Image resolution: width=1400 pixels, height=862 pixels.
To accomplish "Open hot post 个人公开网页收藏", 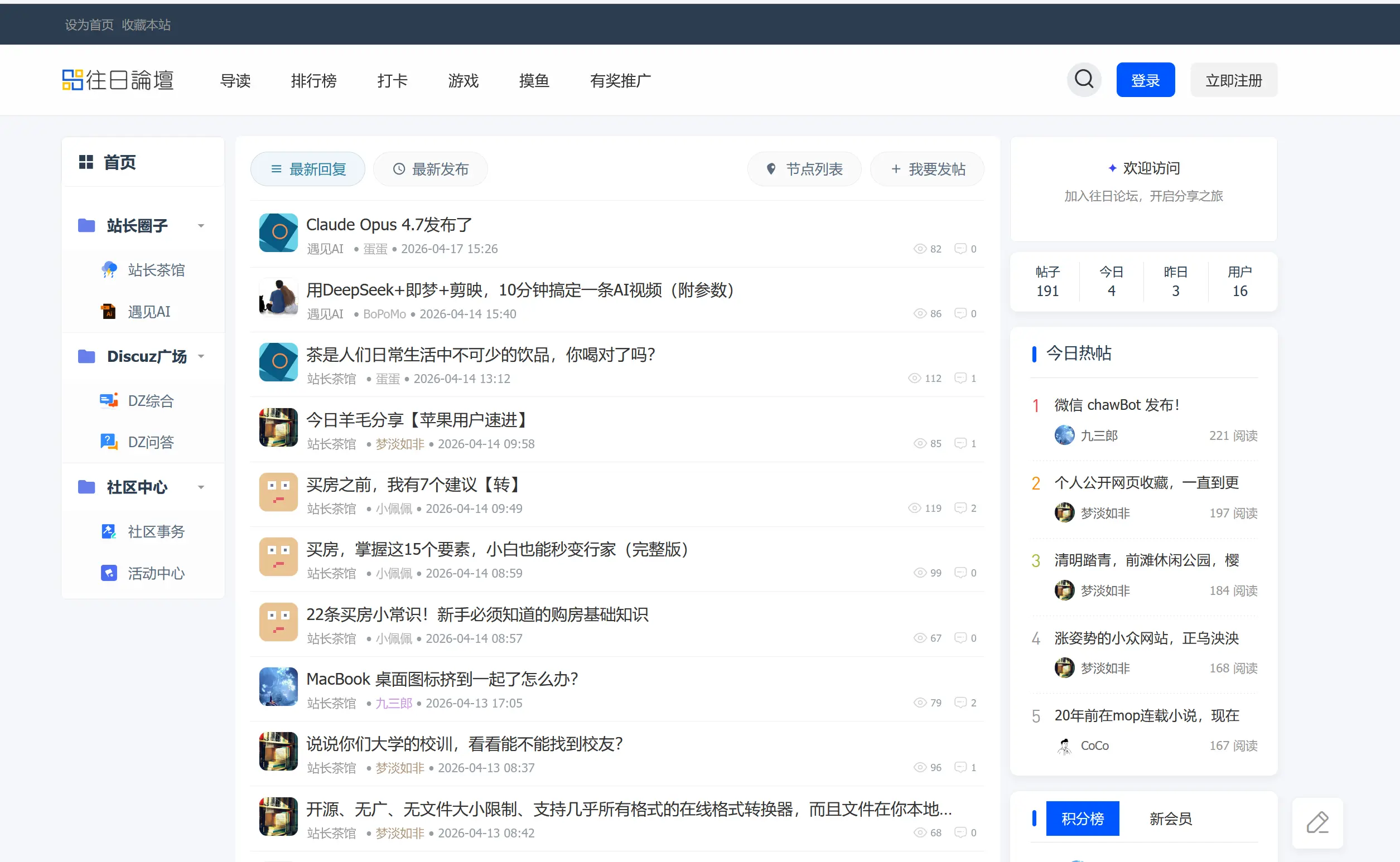I will click(1146, 482).
